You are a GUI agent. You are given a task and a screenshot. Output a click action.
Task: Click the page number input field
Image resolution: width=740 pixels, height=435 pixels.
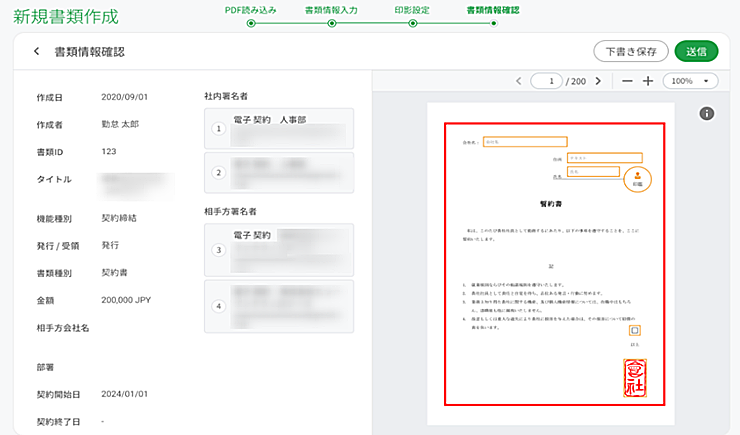547,81
